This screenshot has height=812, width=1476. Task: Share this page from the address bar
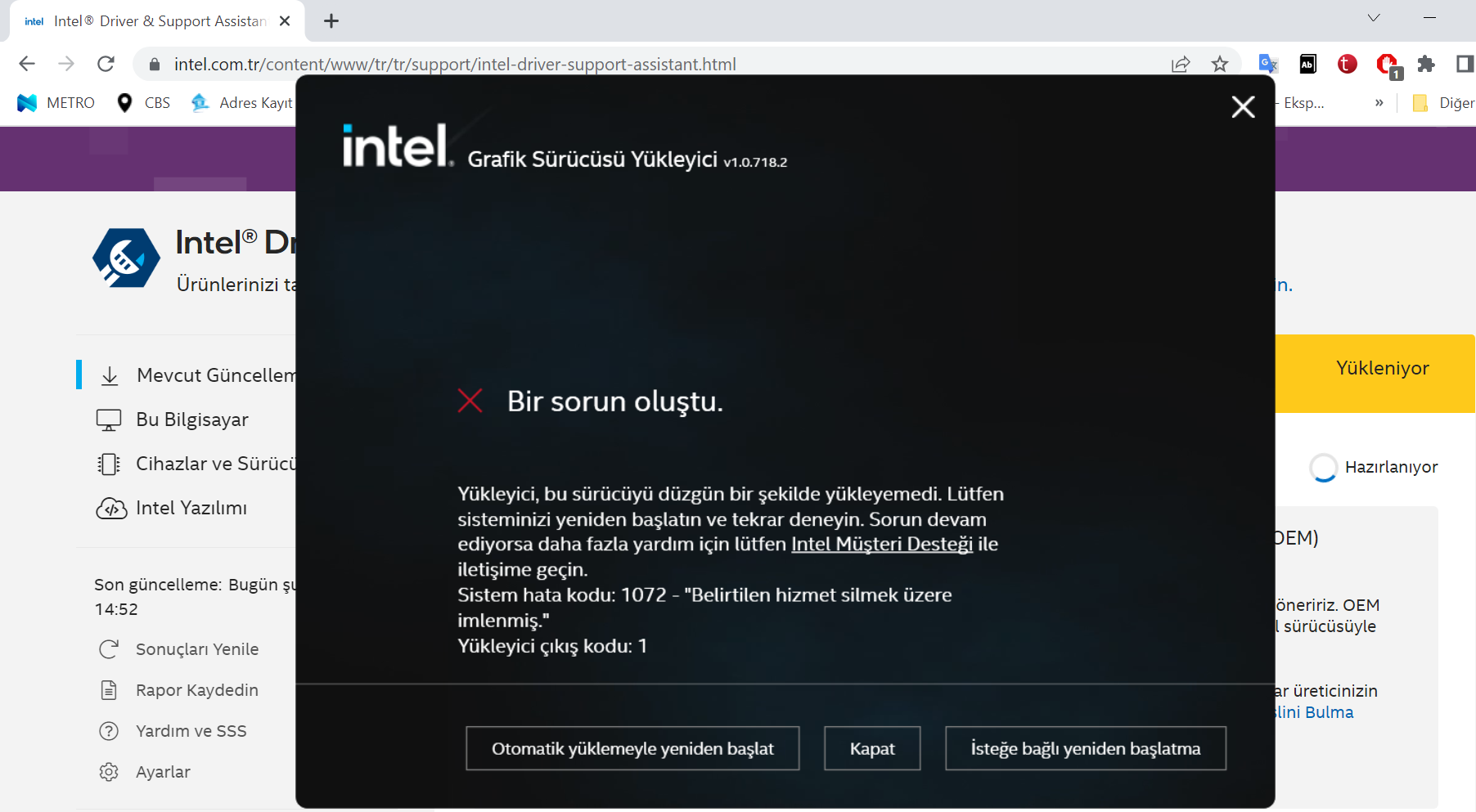[x=1180, y=64]
